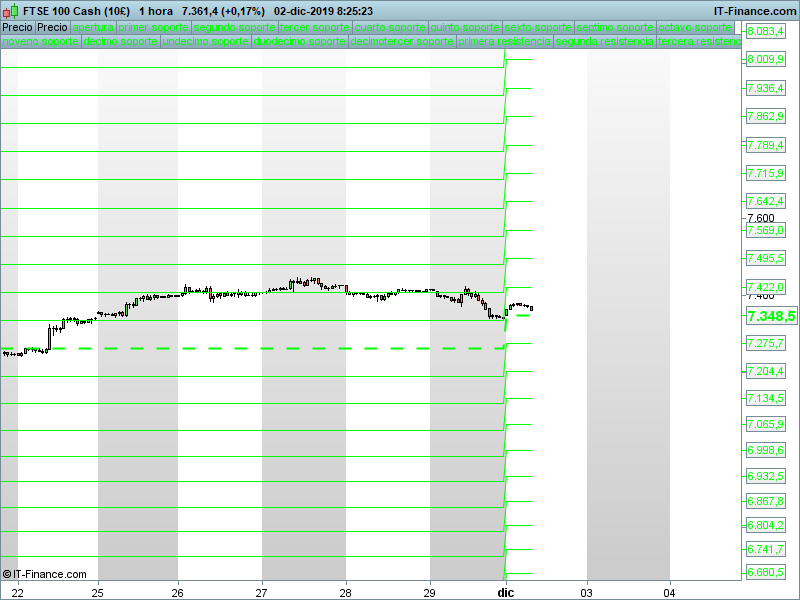This screenshot has width=800, height=600.
Task: Select the 'primer soporte' indicator label
Action: click(153, 27)
